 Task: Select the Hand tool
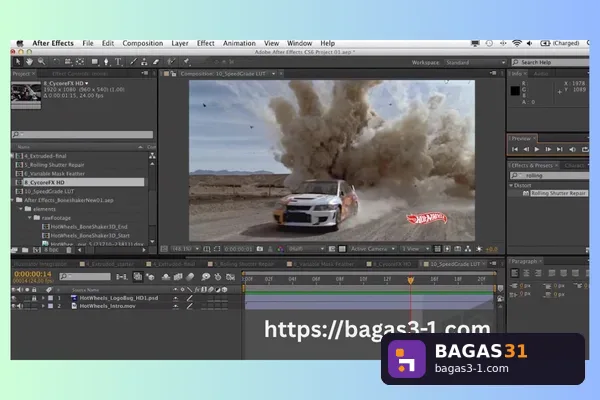(x=29, y=62)
